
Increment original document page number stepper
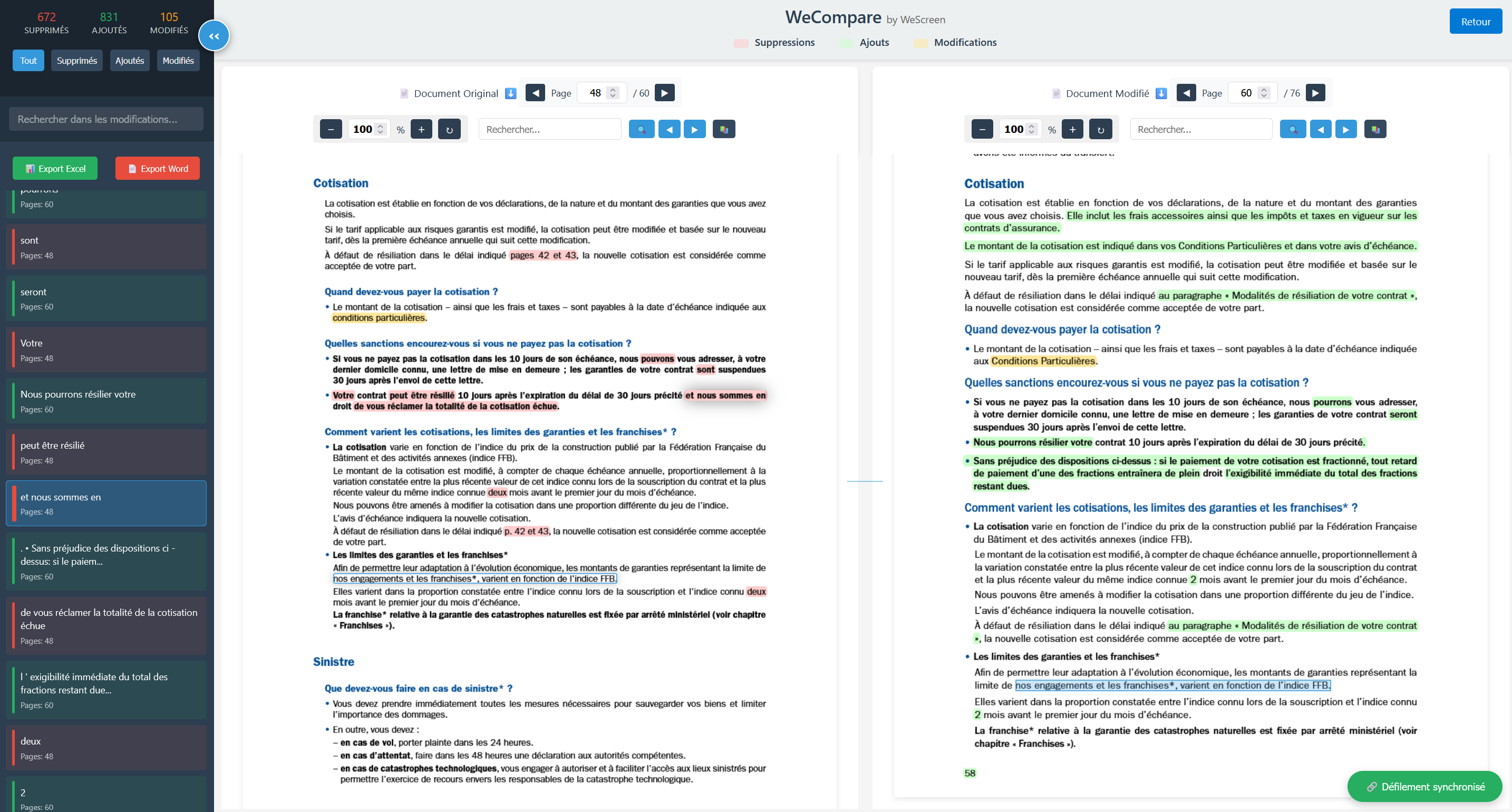tap(613, 90)
